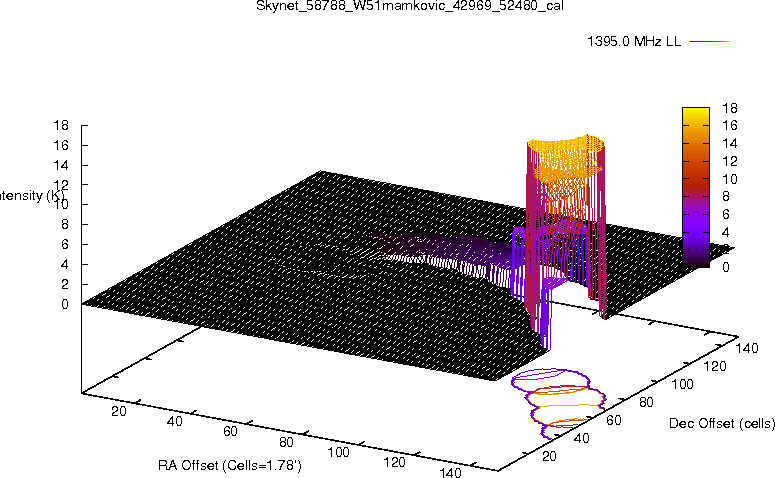Click the 80 tick on the Dec Offset axis
This screenshot has height=478, width=775.
point(646,402)
